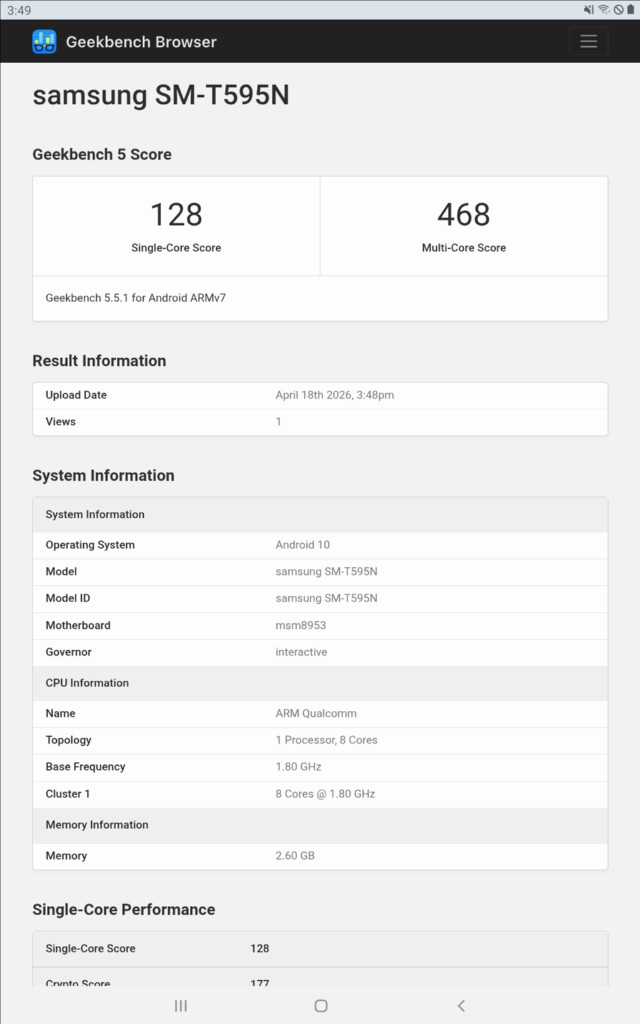Click the Governor row label
The width and height of the screenshot is (640, 1024).
(69, 652)
